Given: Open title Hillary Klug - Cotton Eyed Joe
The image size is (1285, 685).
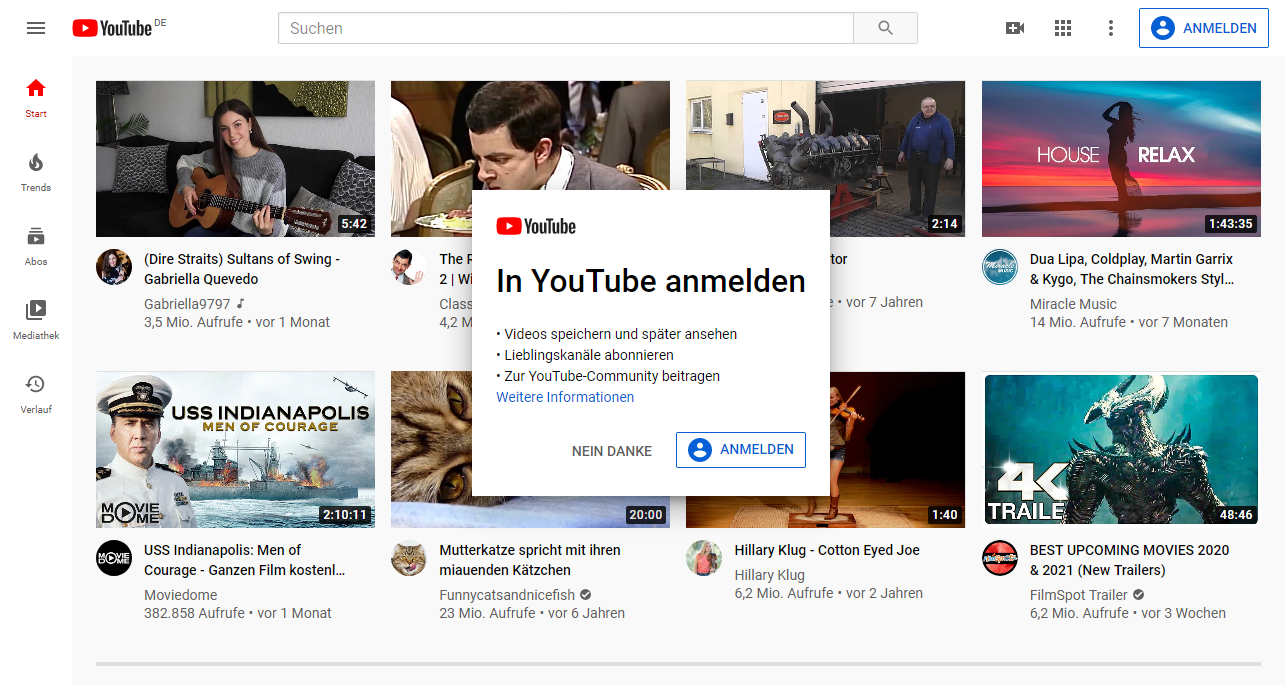Looking at the screenshot, I should click(827, 550).
